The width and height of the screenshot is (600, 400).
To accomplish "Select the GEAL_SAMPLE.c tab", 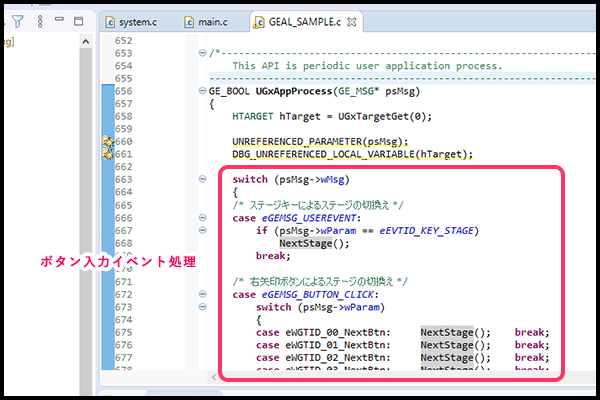I will point(305,22).
